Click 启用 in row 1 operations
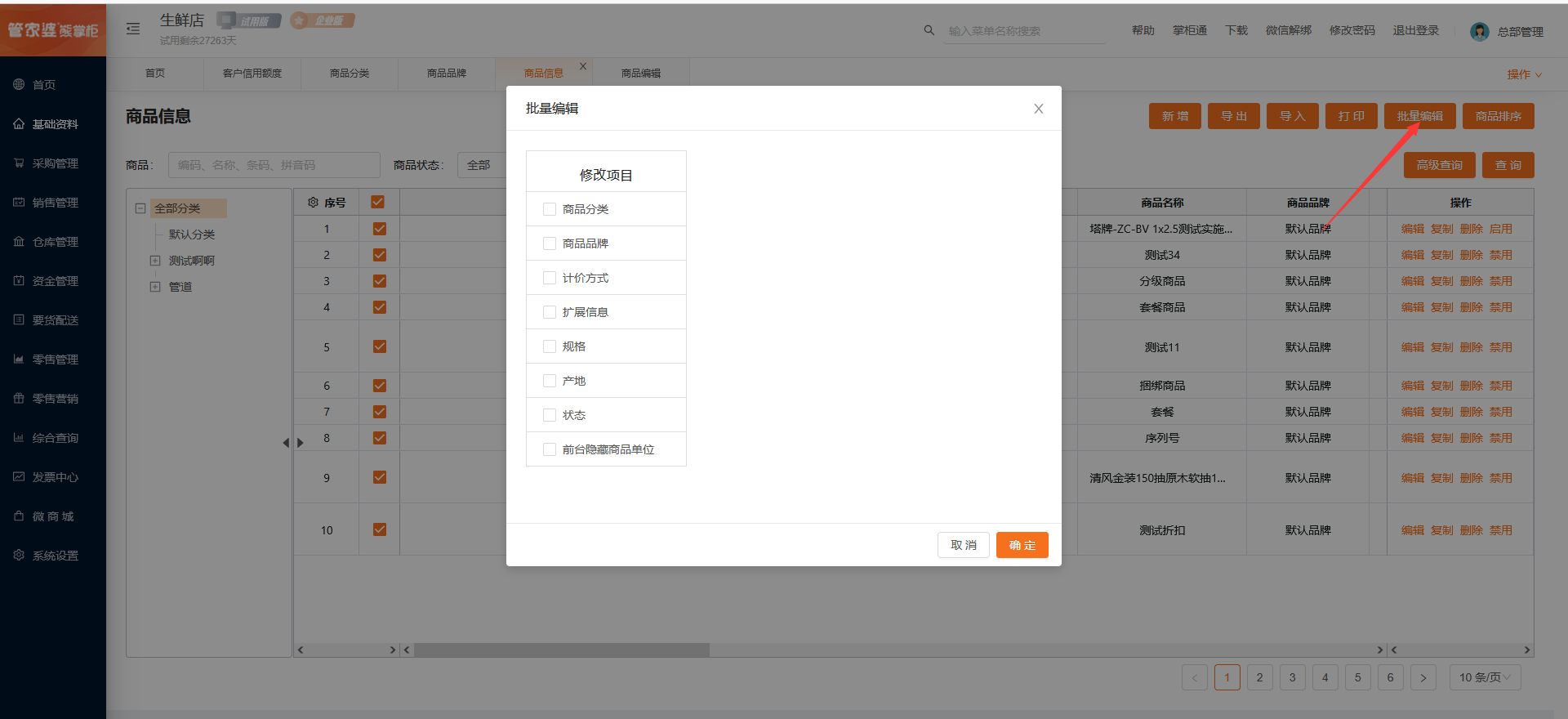 pyautogui.click(x=1501, y=229)
